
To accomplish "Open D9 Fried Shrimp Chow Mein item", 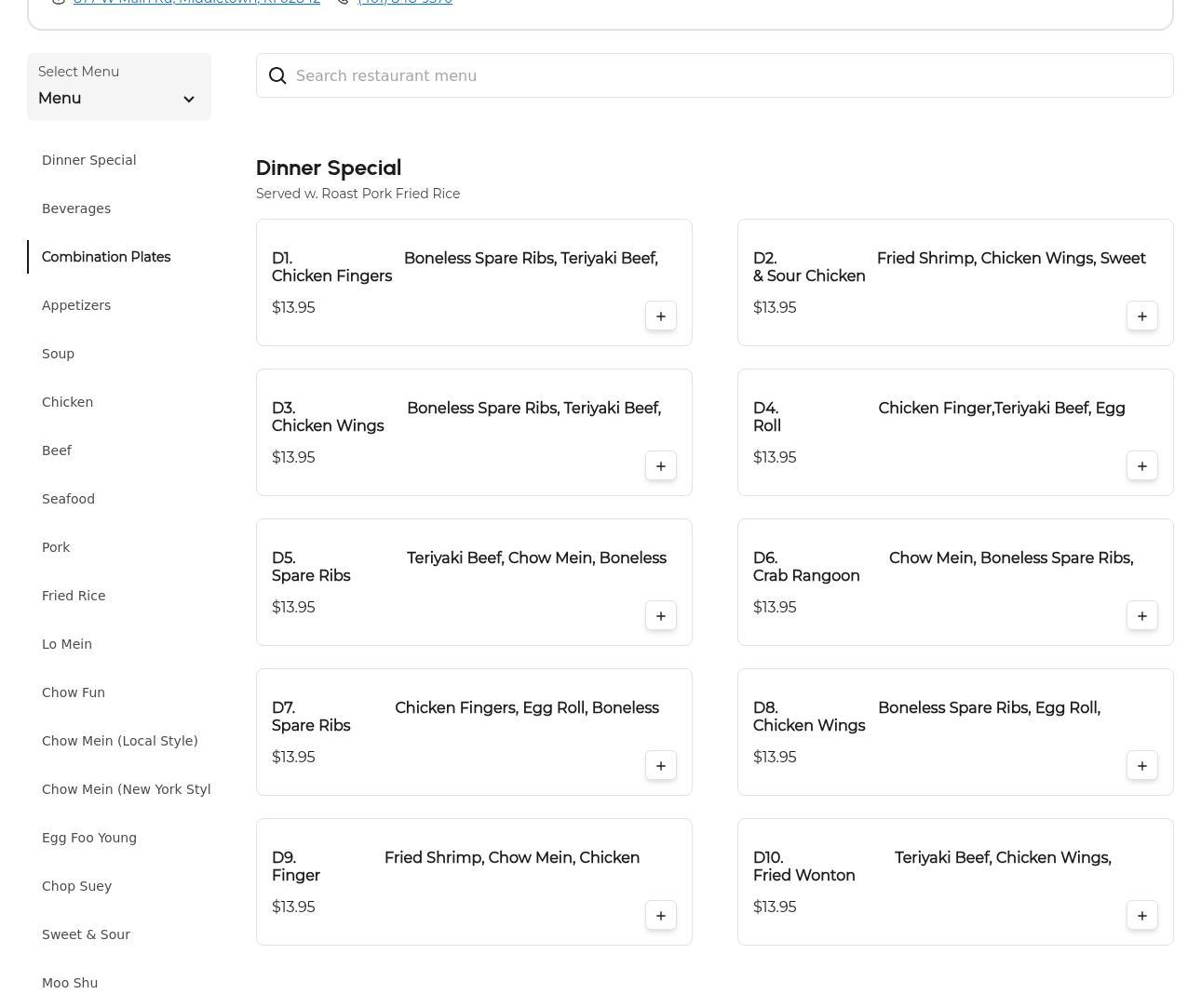I will 455,866.
